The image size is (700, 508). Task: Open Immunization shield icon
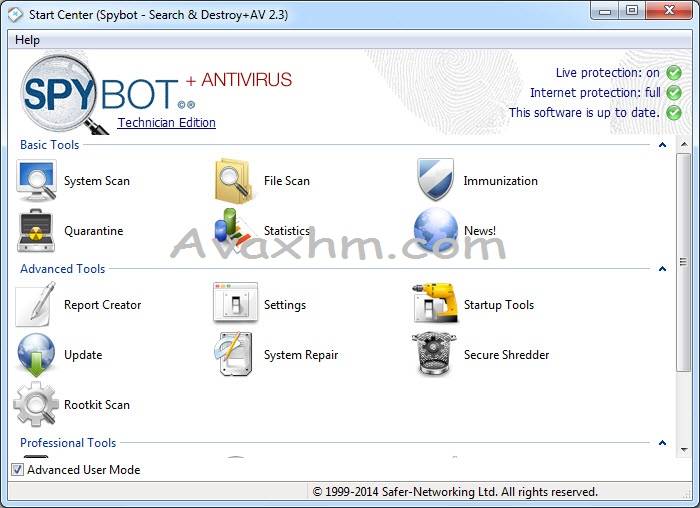pyautogui.click(x=435, y=179)
